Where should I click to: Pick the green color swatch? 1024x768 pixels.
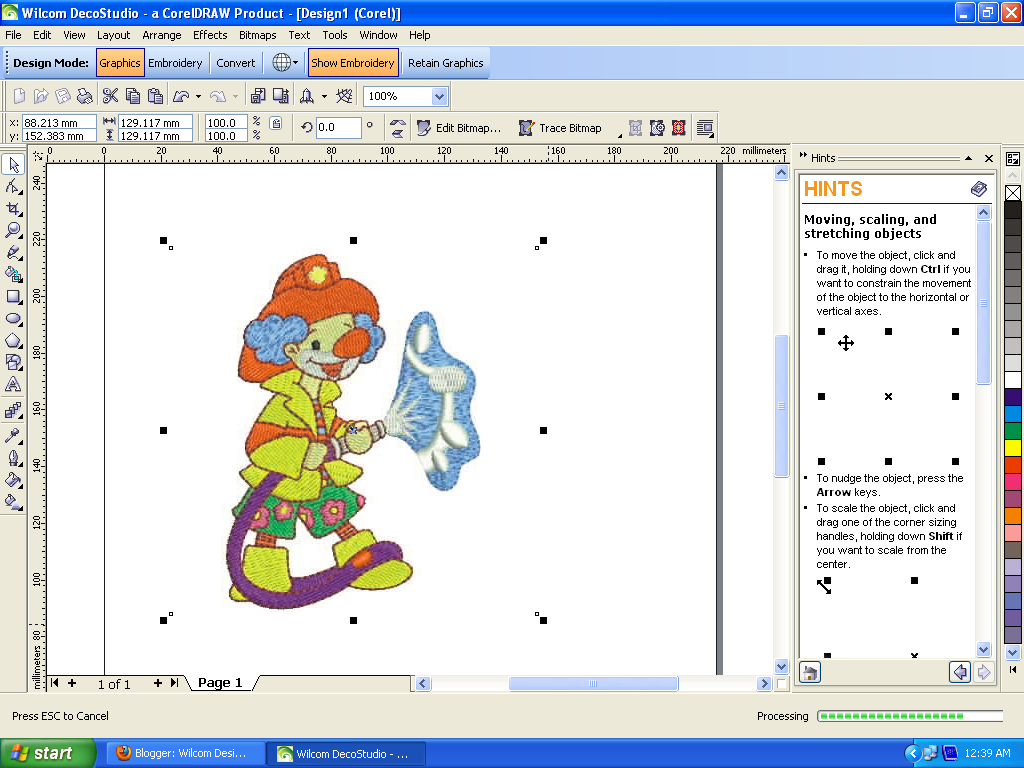click(1013, 430)
